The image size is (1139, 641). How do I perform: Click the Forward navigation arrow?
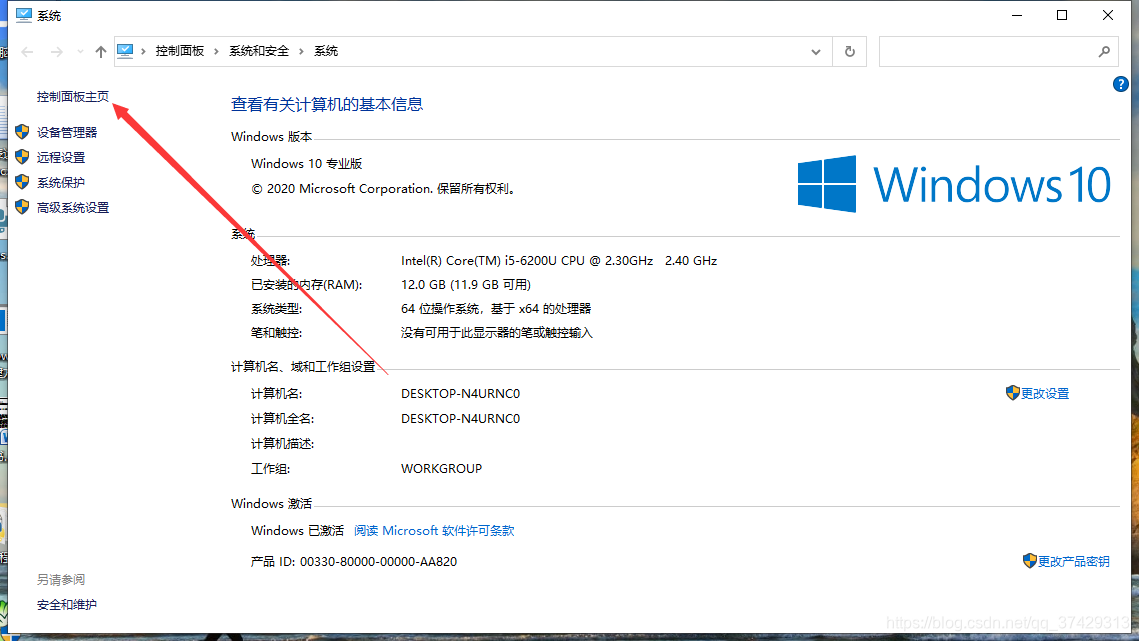pyautogui.click(x=57, y=52)
